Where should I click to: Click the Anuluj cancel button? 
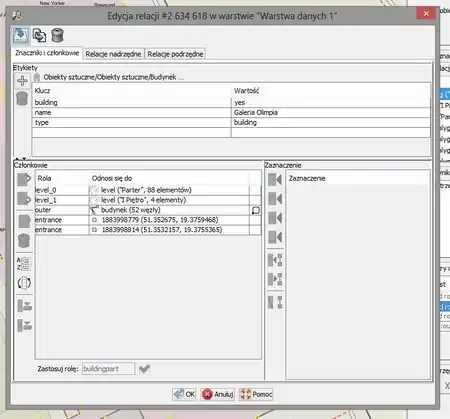pyautogui.click(x=218, y=394)
